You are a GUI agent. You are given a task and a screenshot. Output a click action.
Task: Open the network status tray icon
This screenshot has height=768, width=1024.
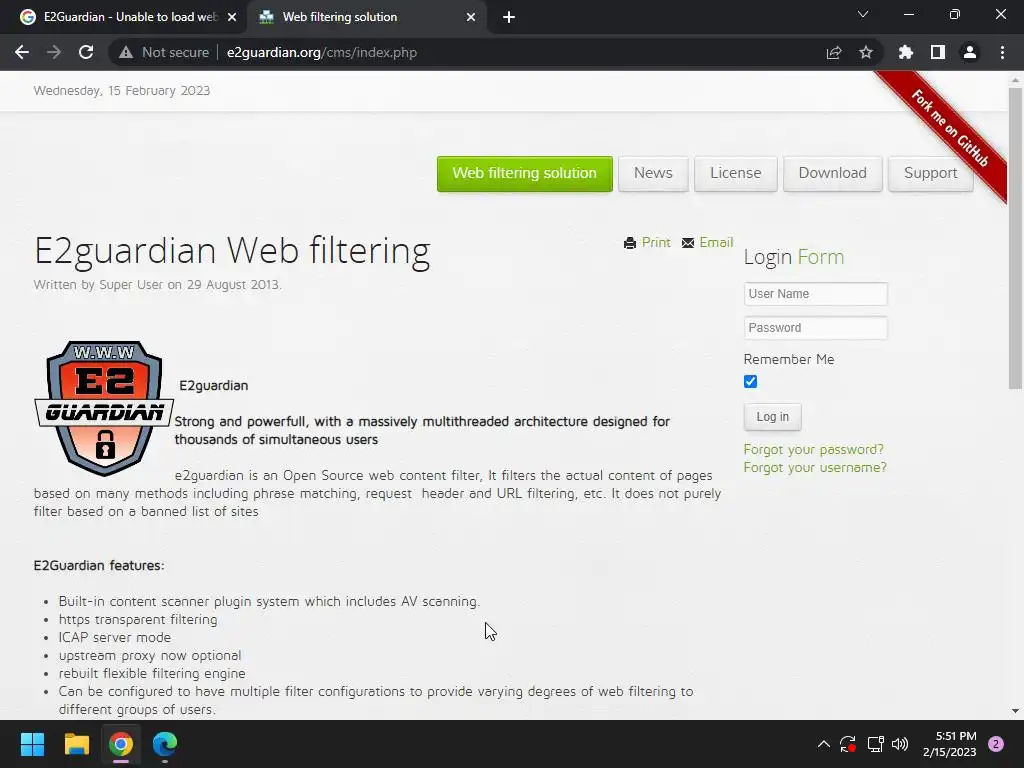coord(875,744)
